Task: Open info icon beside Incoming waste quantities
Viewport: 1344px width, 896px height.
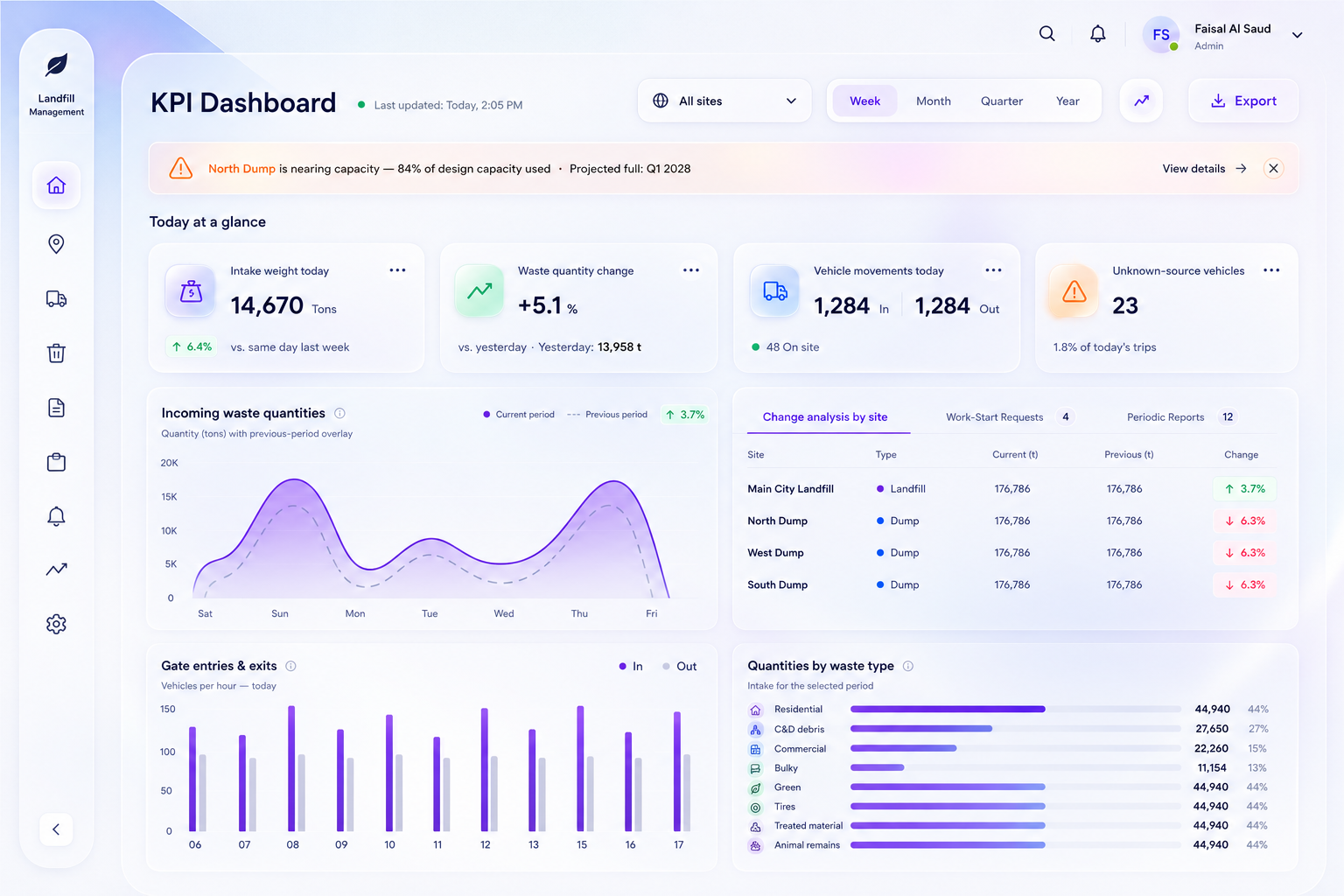Action: 339,413
